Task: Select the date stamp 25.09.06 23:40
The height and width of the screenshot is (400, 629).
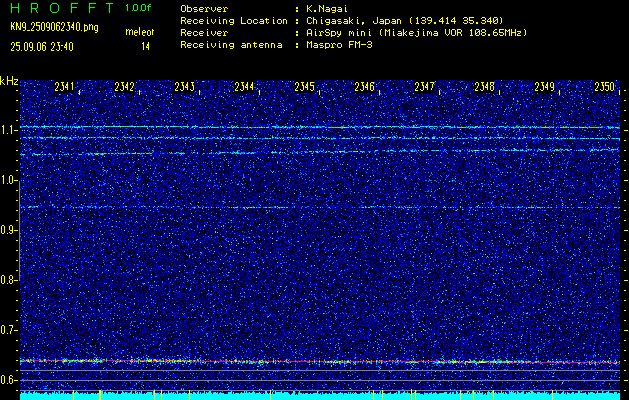Action: (42, 47)
